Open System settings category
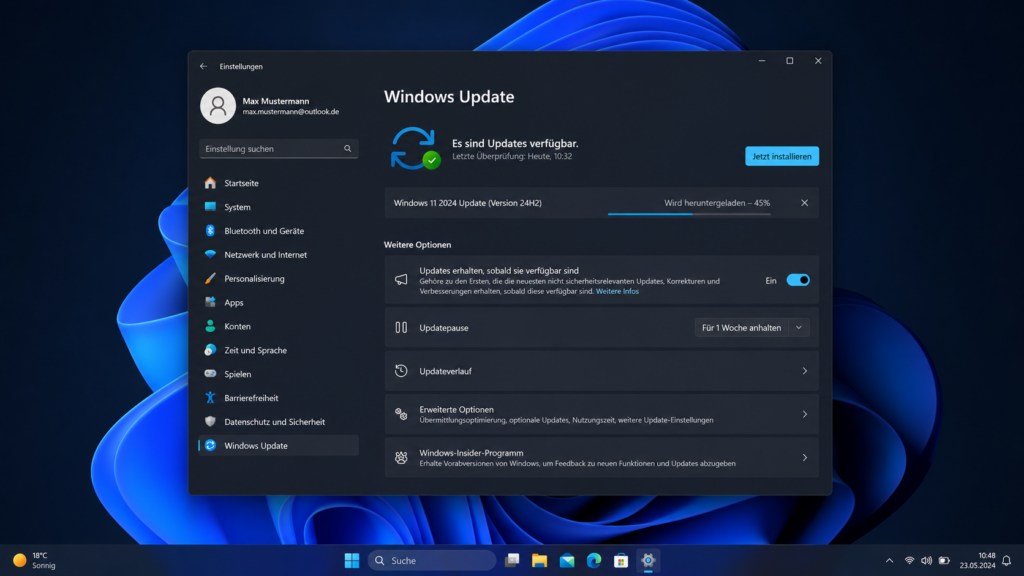Viewport: 1024px width, 576px height. (279, 207)
